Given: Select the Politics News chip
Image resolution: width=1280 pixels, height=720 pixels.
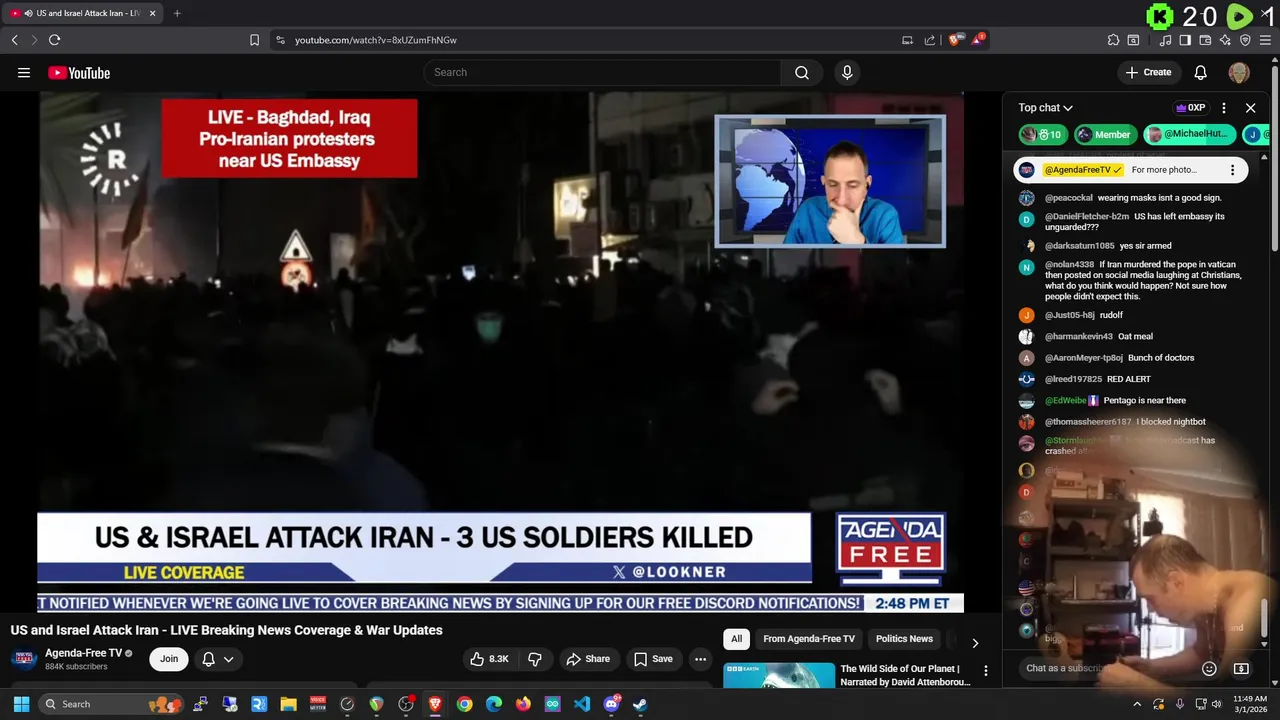Looking at the screenshot, I should [904, 639].
